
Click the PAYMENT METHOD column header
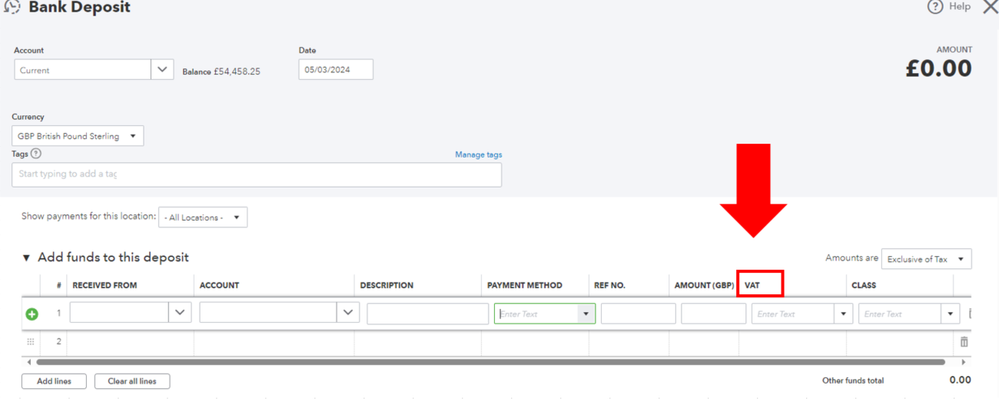pyautogui.click(x=524, y=286)
